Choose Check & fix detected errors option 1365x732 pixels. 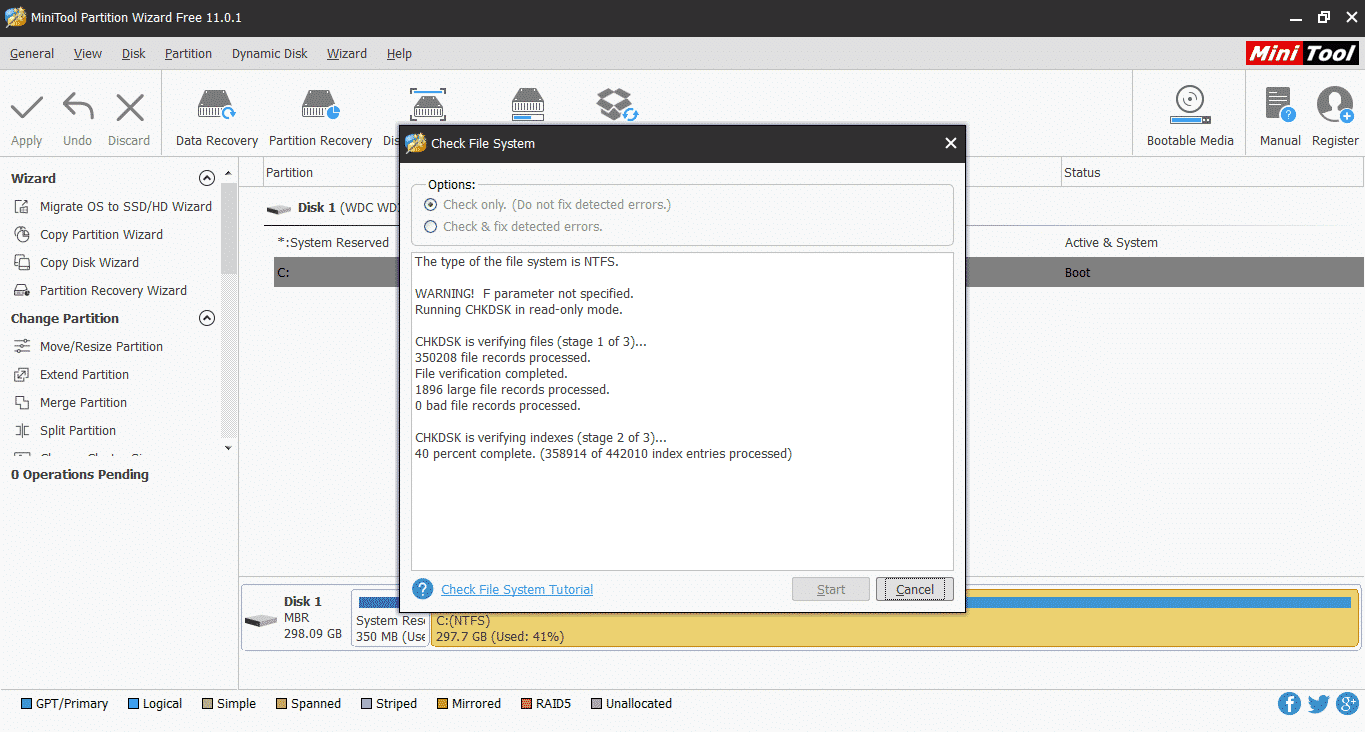(x=430, y=225)
